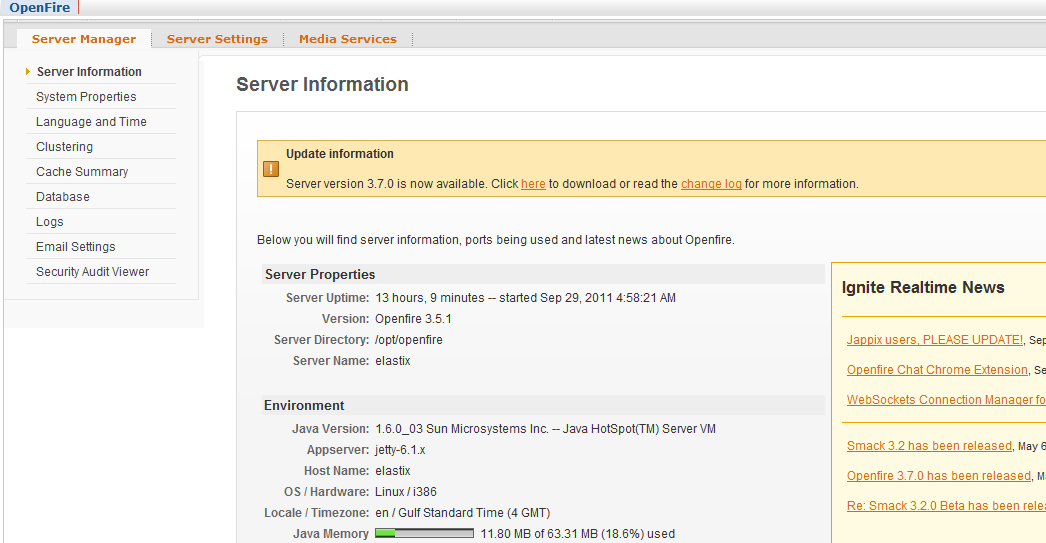Image resolution: width=1046 pixels, height=543 pixels.
Task: Click the Java Memory usage bar
Action: 424,534
